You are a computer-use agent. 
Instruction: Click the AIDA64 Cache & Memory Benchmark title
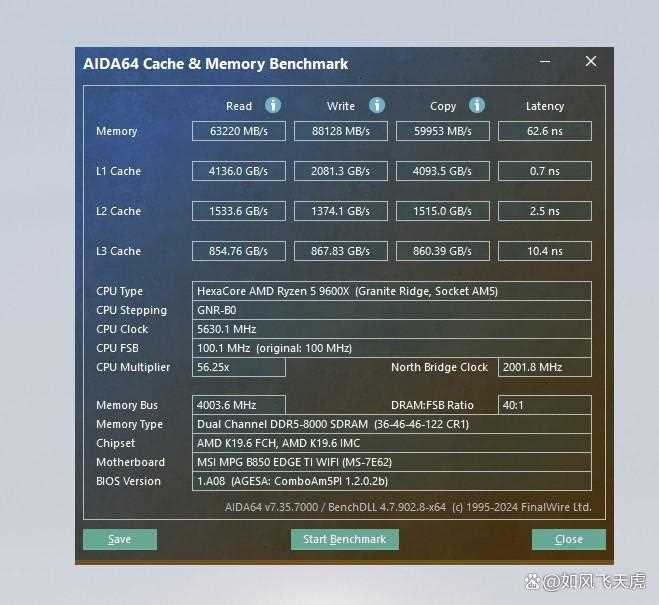coord(216,64)
